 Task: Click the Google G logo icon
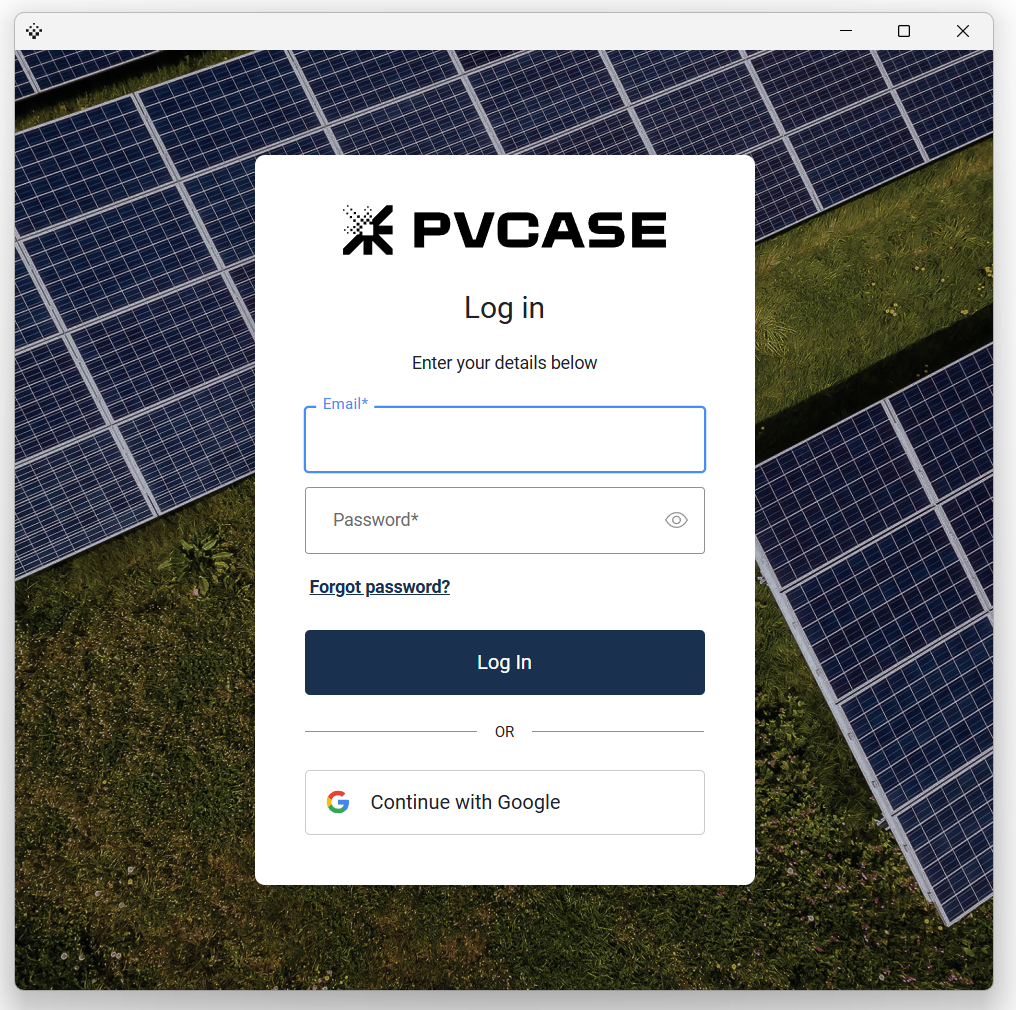338,802
